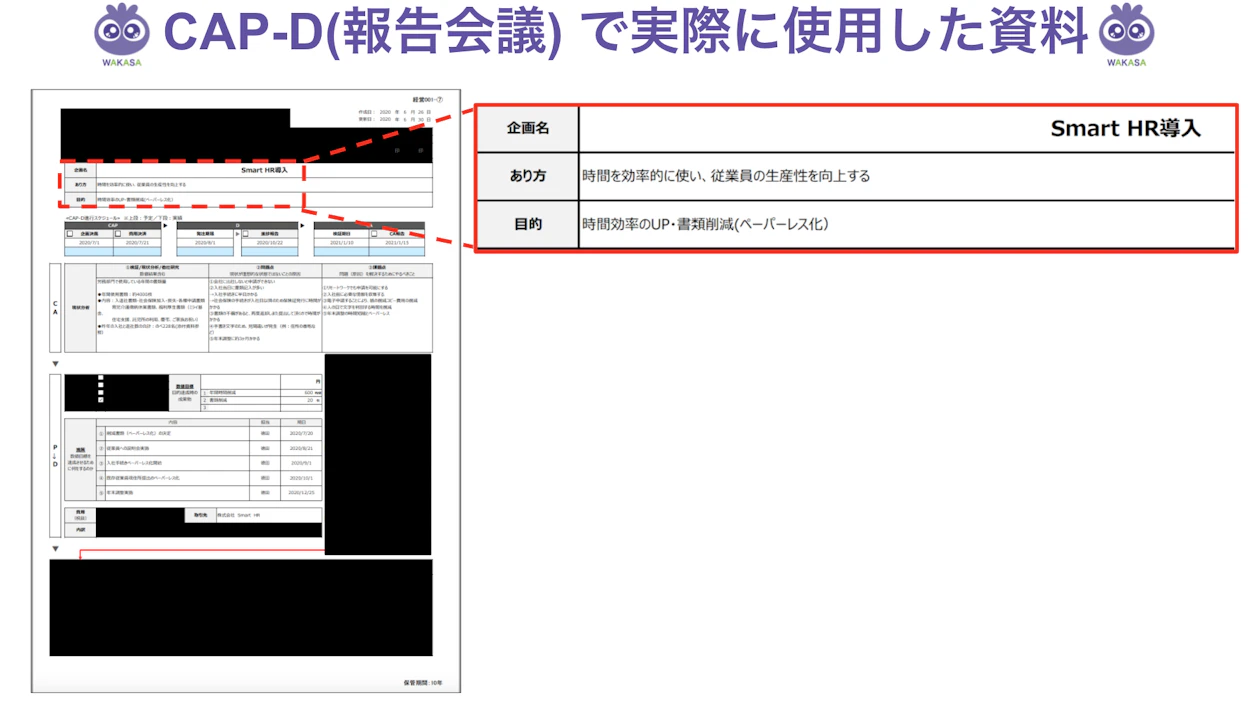
Task: Expand the lower black ▼ triangle marker
Action: 54,549
